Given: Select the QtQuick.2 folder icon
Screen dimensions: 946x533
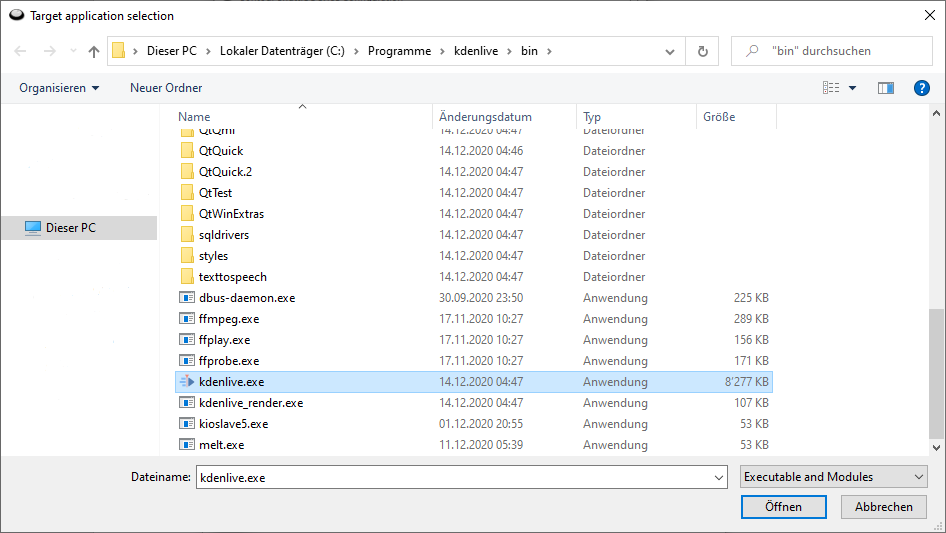Looking at the screenshot, I should pyautogui.click(x=187, y=171).
